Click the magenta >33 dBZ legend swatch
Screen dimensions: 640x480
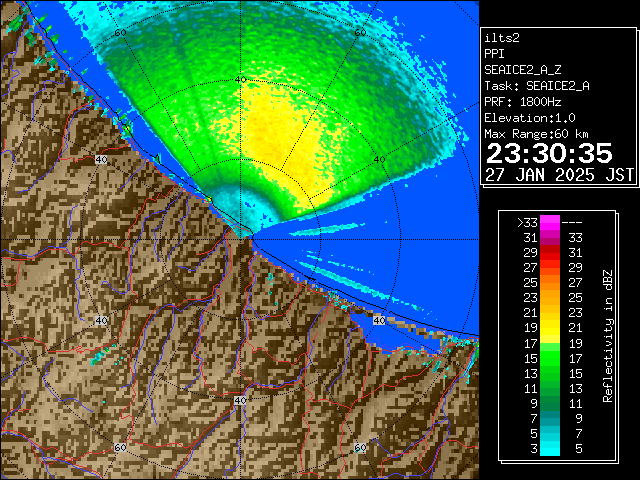(x=550, y=223)
